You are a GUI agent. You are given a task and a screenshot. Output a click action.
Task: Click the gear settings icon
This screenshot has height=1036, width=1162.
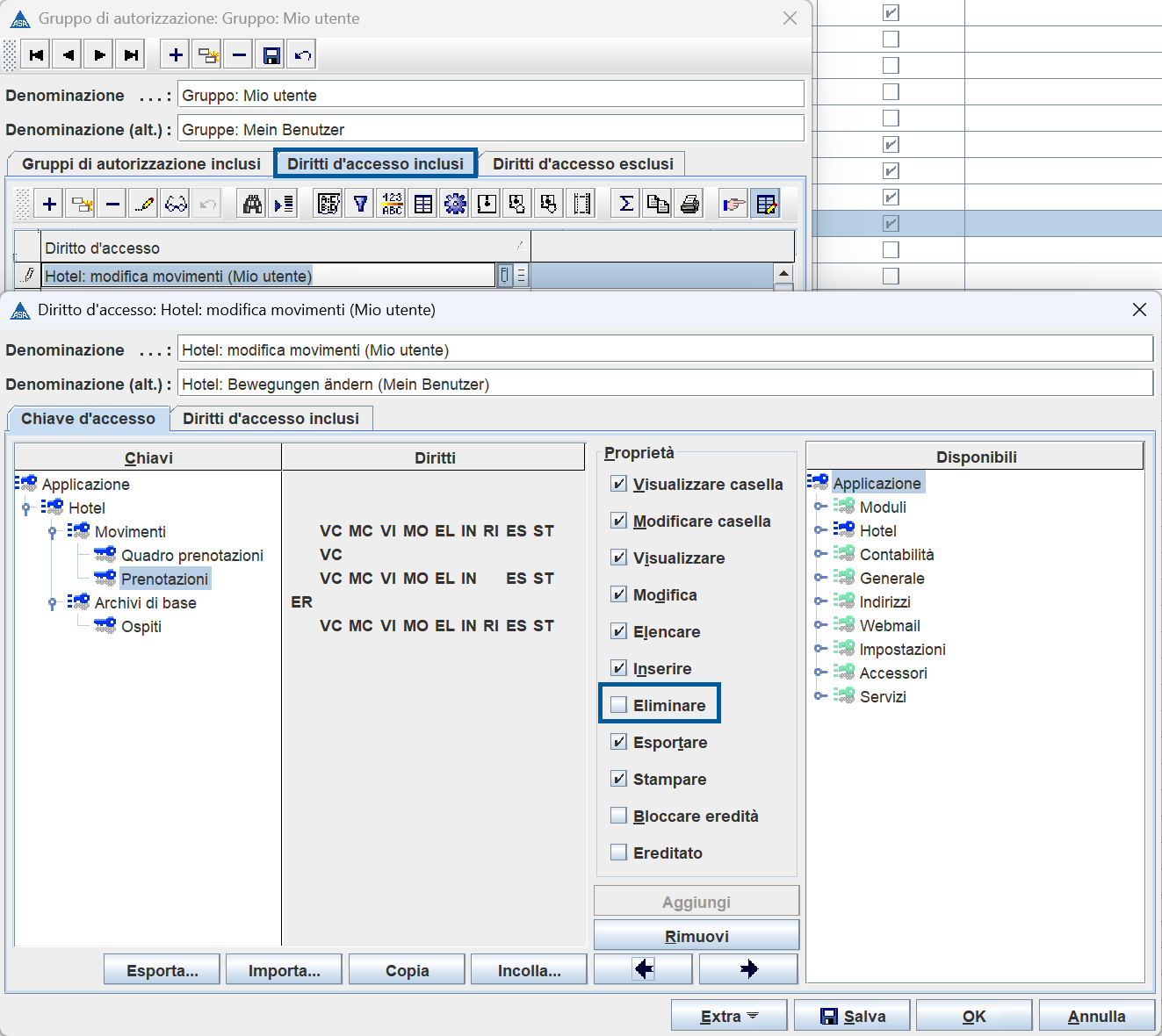(455, 205)
